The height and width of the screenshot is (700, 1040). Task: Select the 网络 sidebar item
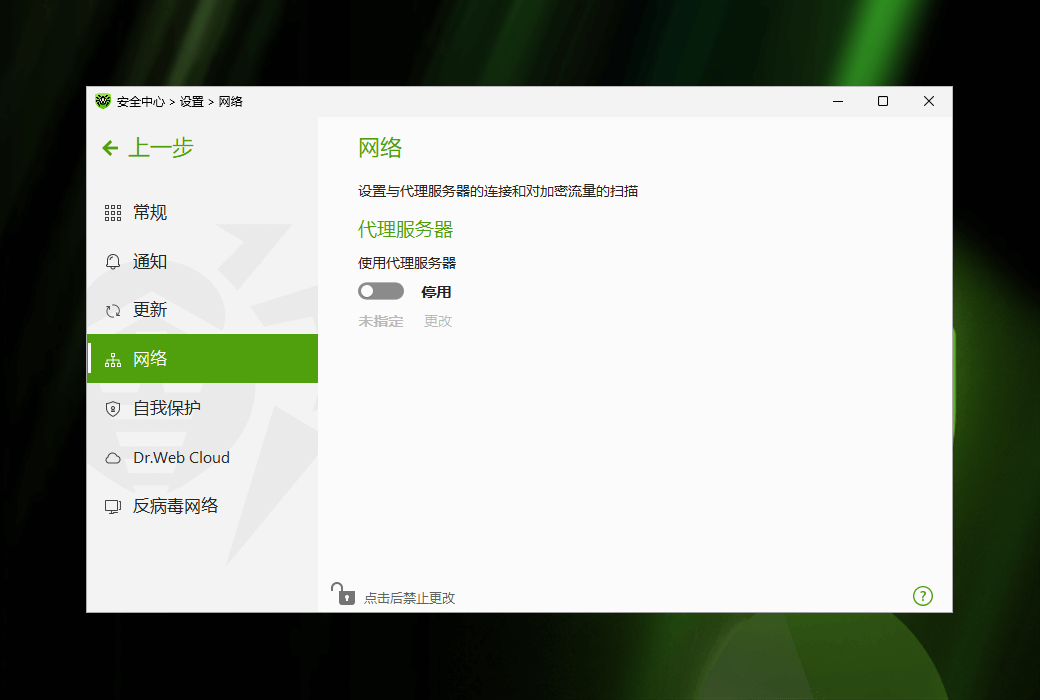(x=202, y=359)
